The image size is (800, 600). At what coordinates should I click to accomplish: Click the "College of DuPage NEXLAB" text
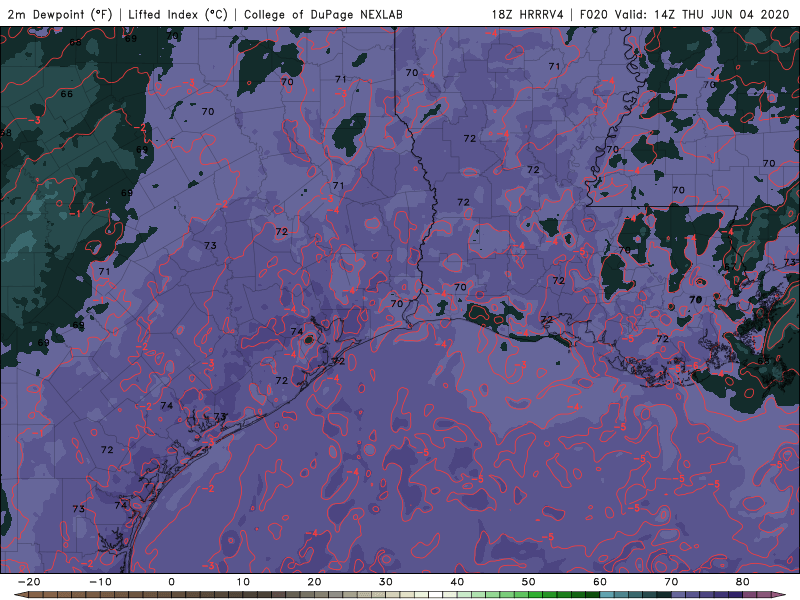click(x=323, y=15)
